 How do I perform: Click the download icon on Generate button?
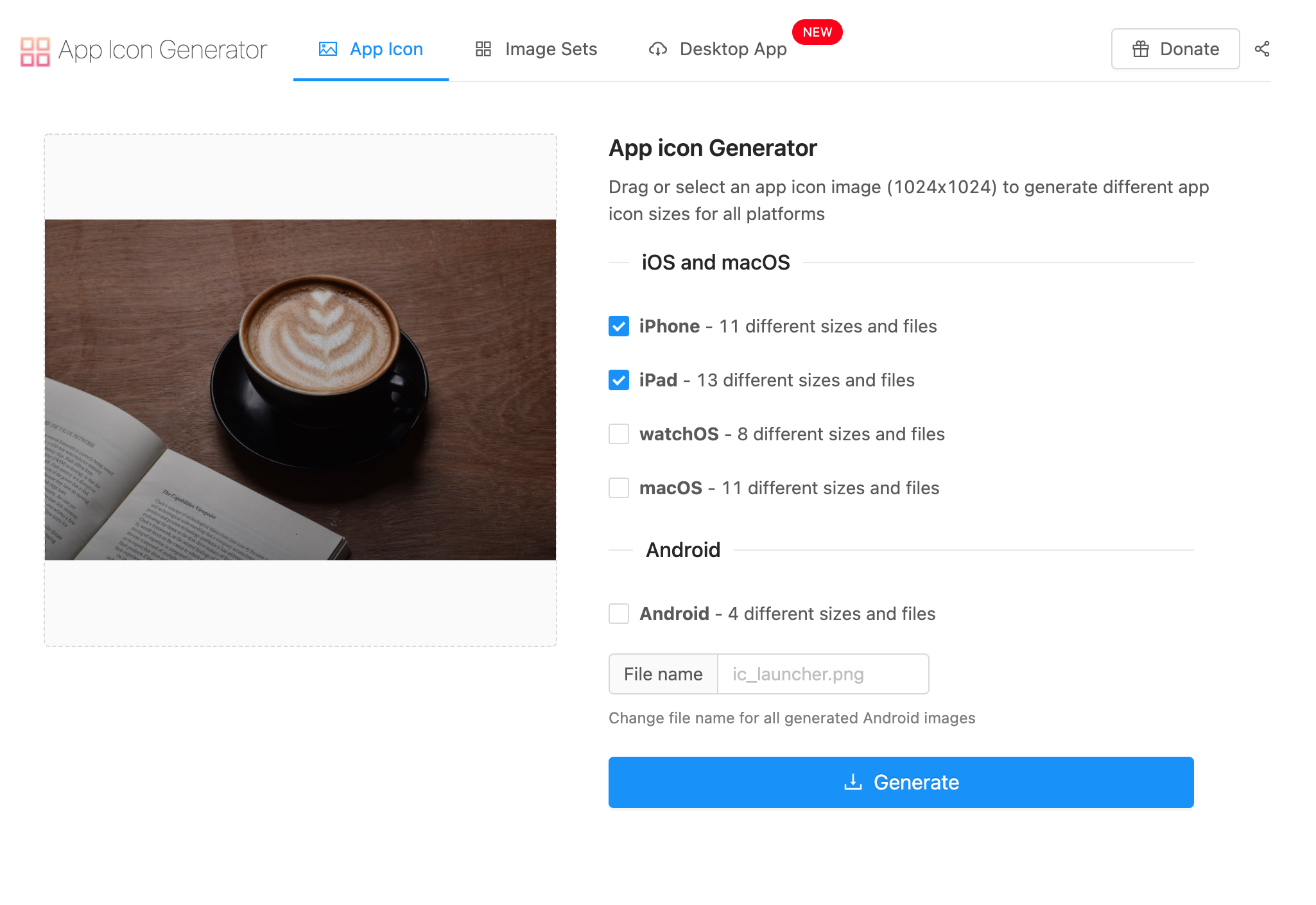click(x=853, y=782)
